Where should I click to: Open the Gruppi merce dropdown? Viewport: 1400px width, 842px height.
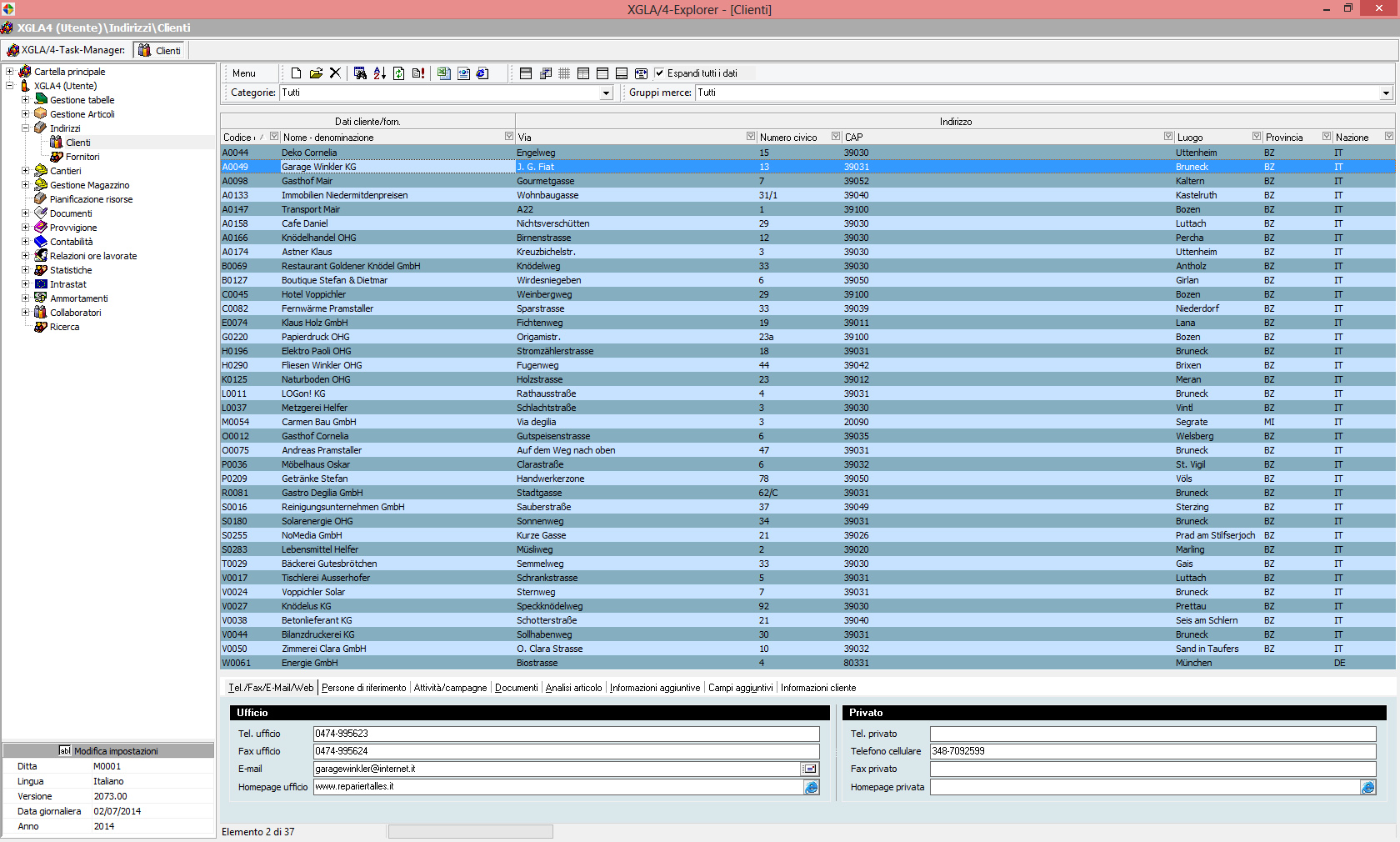1386,93
